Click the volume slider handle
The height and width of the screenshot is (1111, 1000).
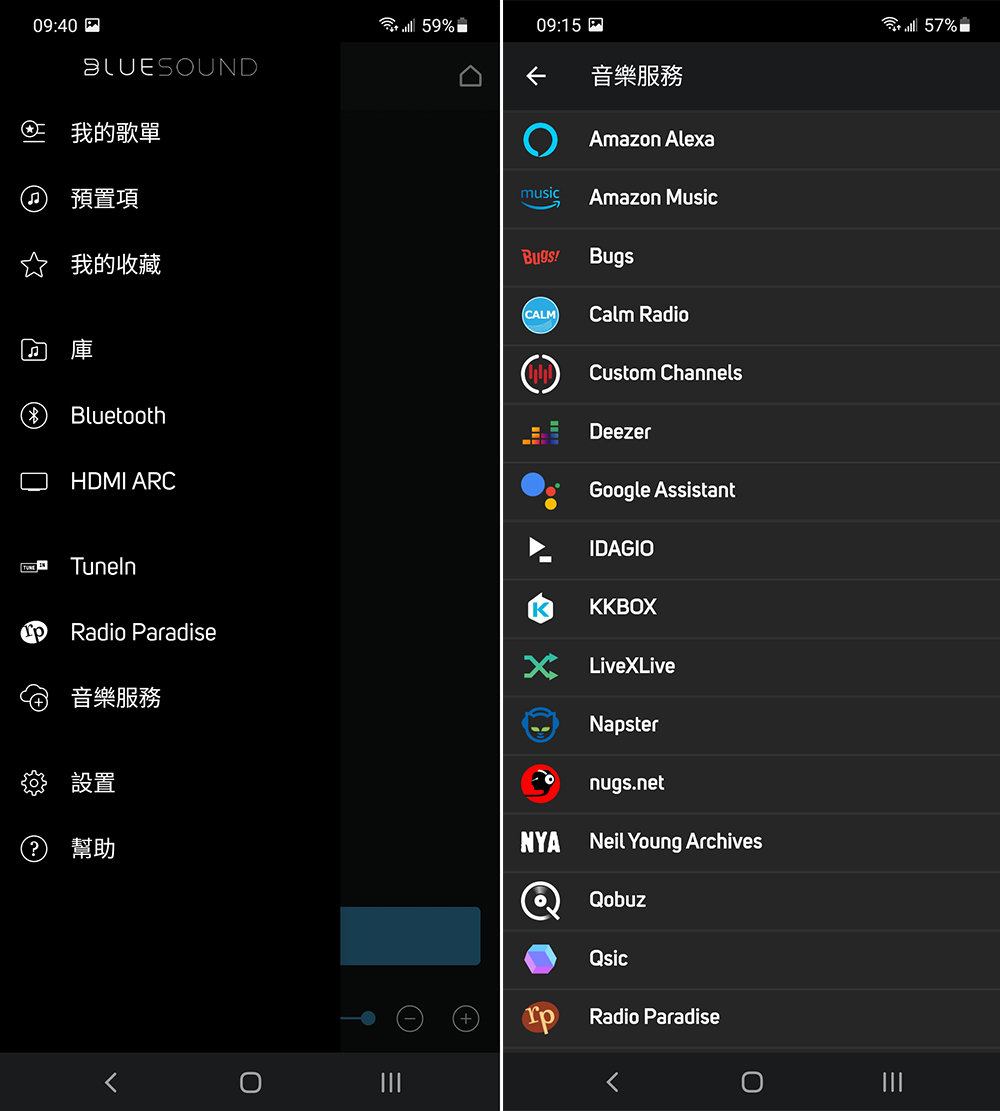pos(368,1019)
